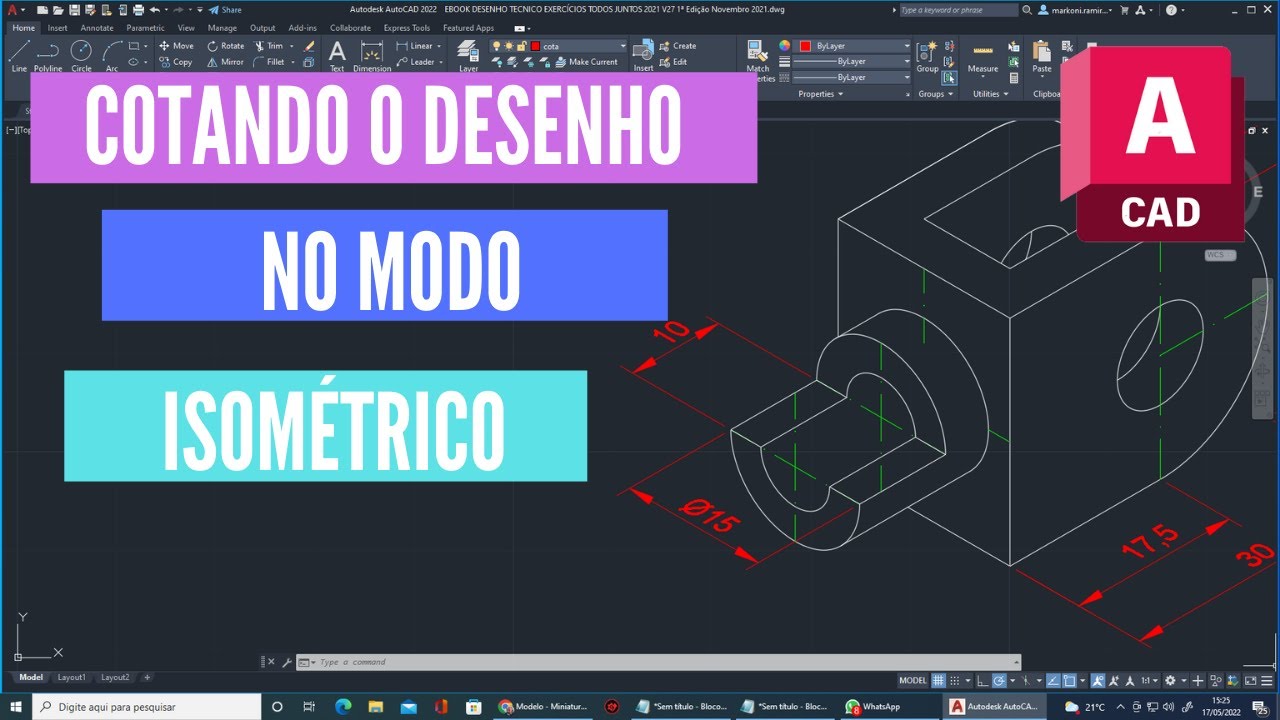Expand the Properties panel
Screen dimensions: 1280x720
click(x=820, y=94)
